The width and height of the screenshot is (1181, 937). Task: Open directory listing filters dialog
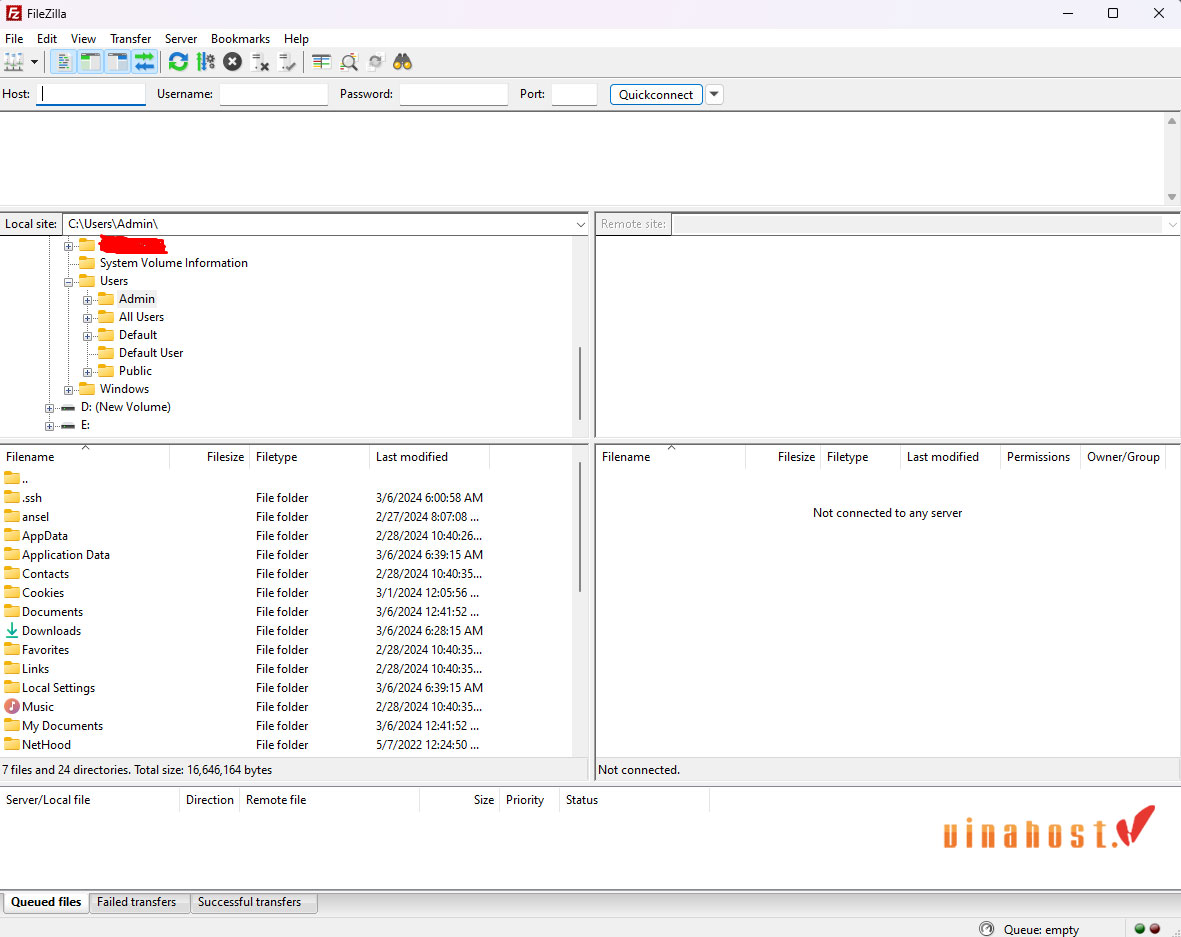(322, 62)
